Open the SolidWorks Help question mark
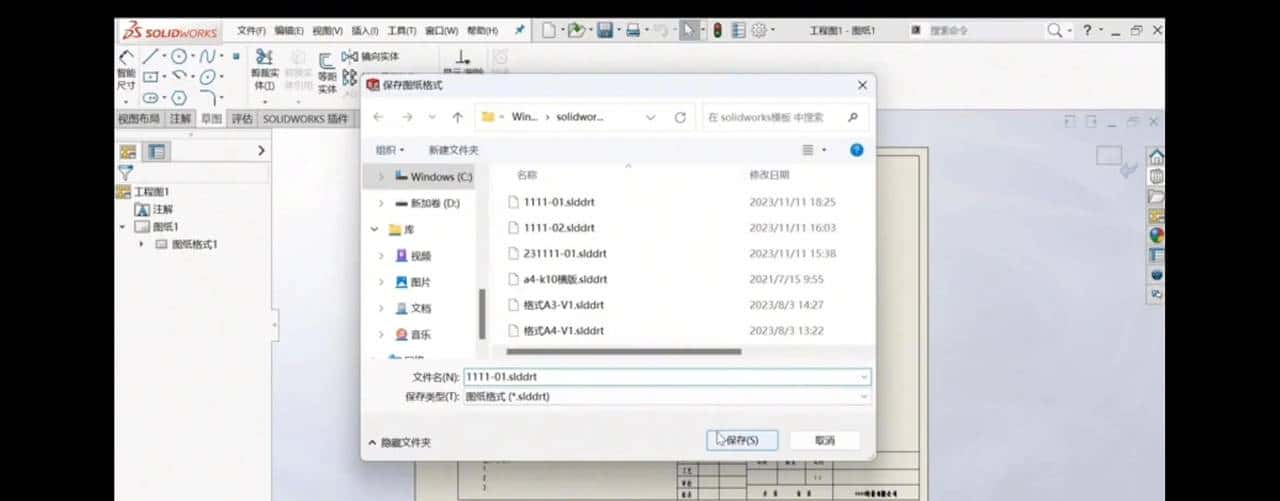The width and height of the screenshot is (1280, 501). click(1087, 31)
